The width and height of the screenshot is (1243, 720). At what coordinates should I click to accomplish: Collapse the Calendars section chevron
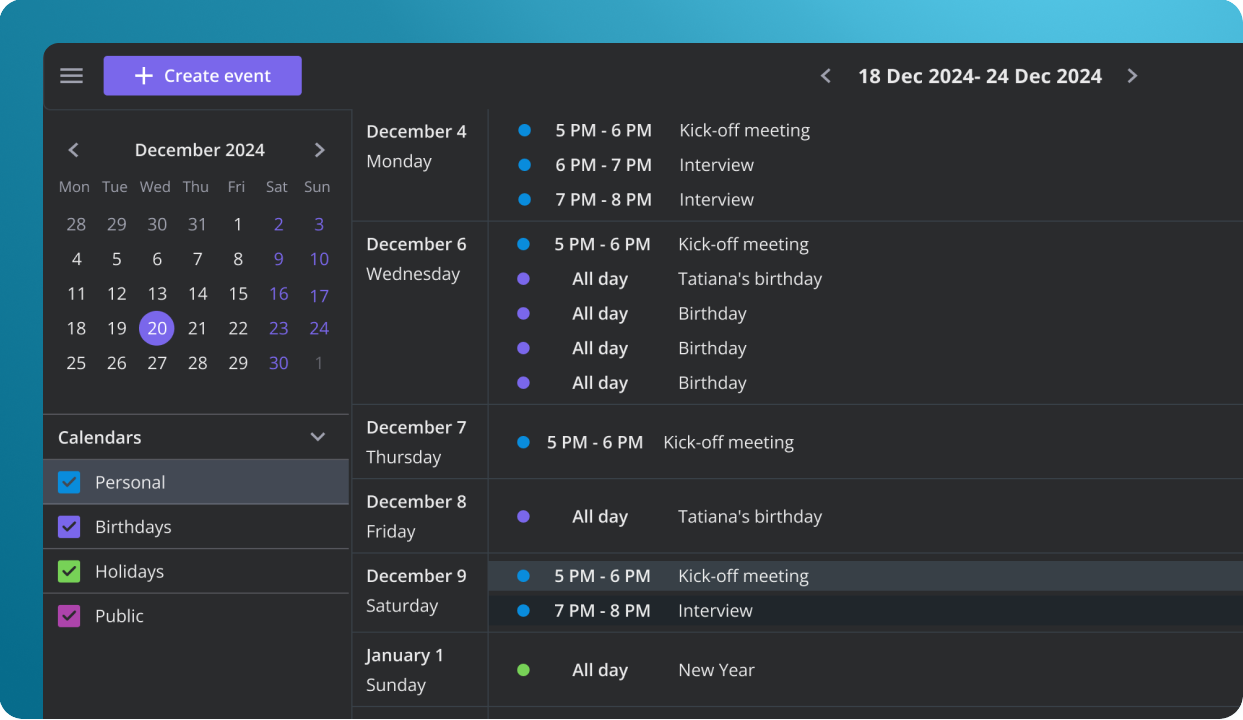point(318,437)
